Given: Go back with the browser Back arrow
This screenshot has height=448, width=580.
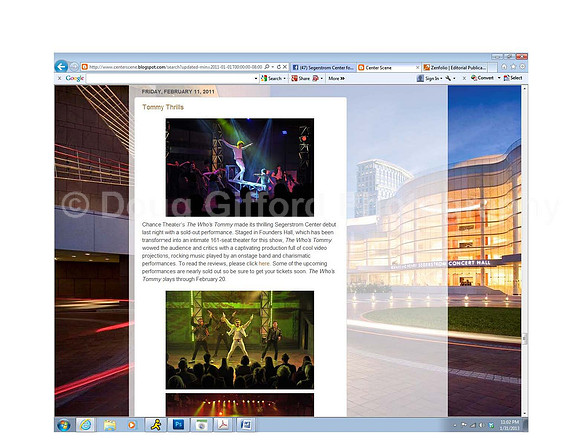Looking at the screenshot, I should (x=61, y=67).
